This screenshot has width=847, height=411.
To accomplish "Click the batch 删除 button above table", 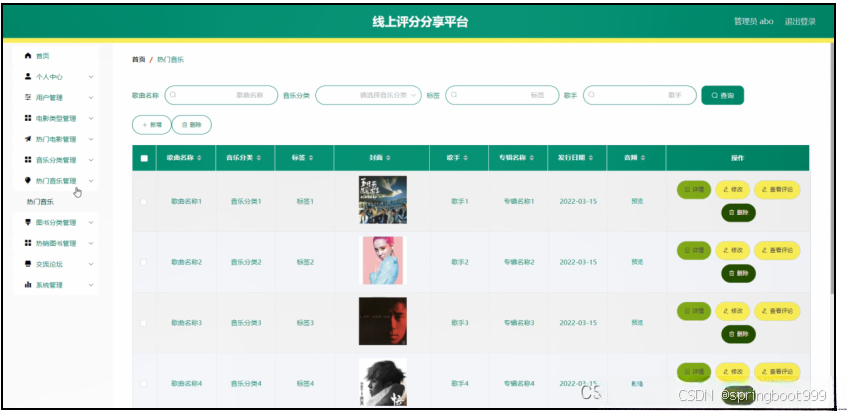I will click(192, 125).
